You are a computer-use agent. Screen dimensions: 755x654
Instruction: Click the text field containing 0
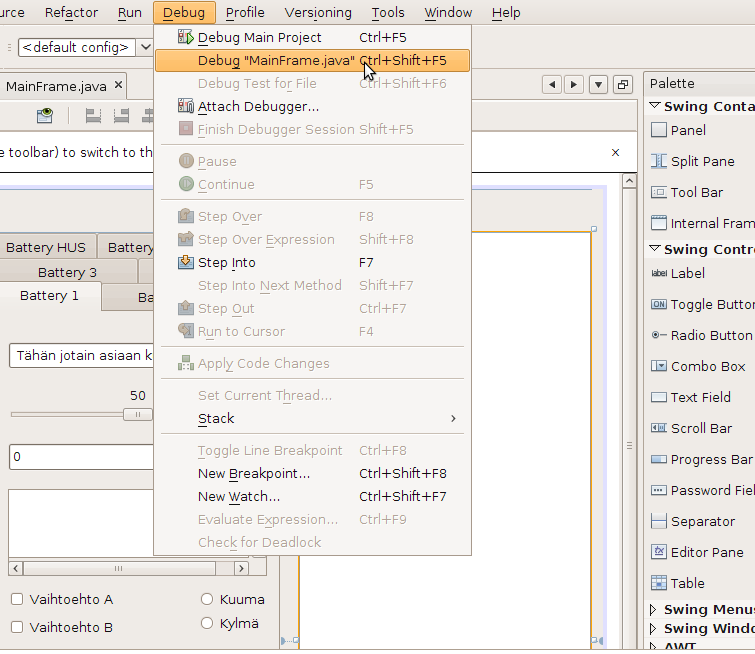[x=81, y=457]
